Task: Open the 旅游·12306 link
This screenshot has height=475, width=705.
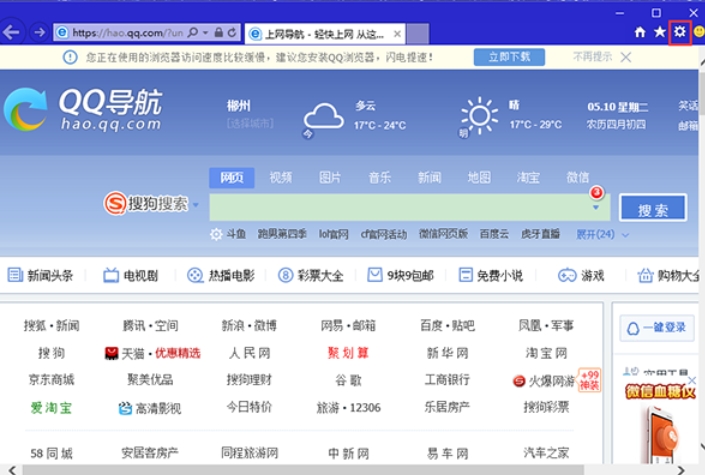Action: pyautogui.click(x=348, y=408)
